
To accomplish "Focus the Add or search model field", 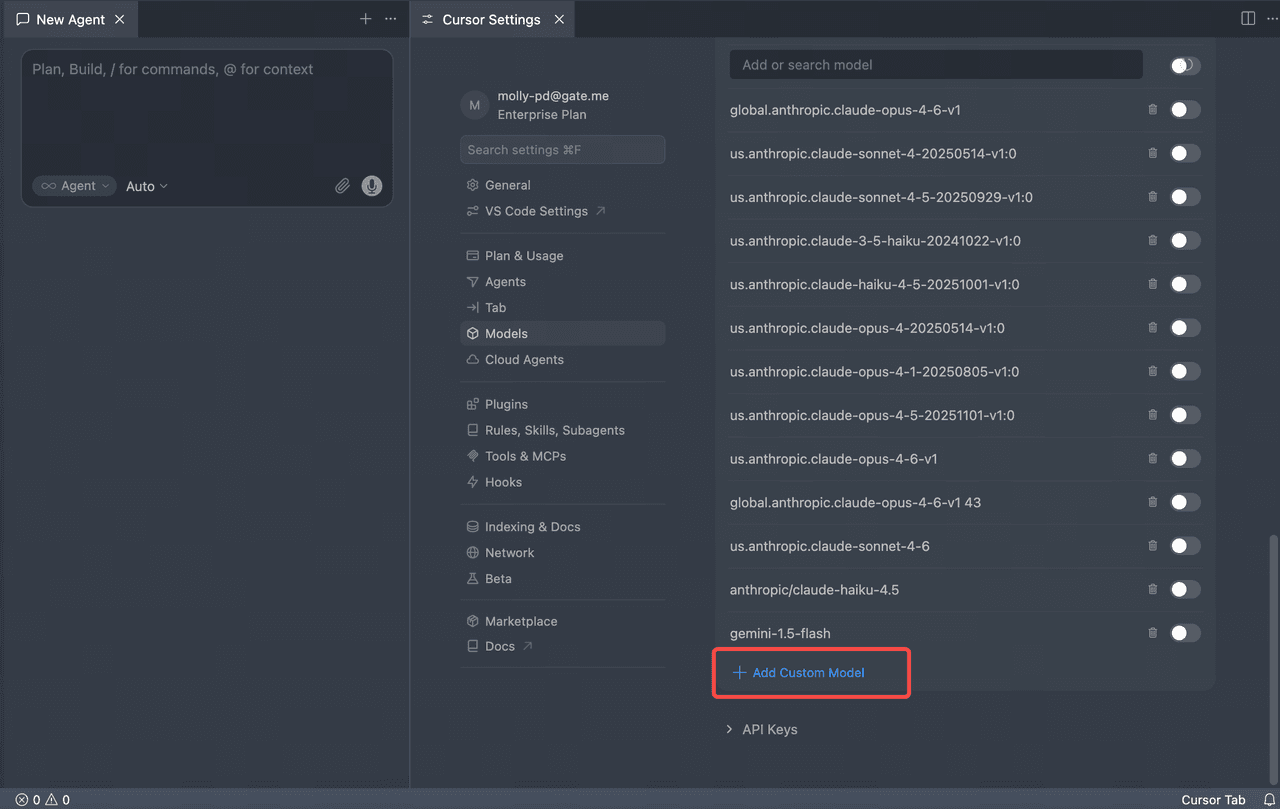I will tap(936, 65).
